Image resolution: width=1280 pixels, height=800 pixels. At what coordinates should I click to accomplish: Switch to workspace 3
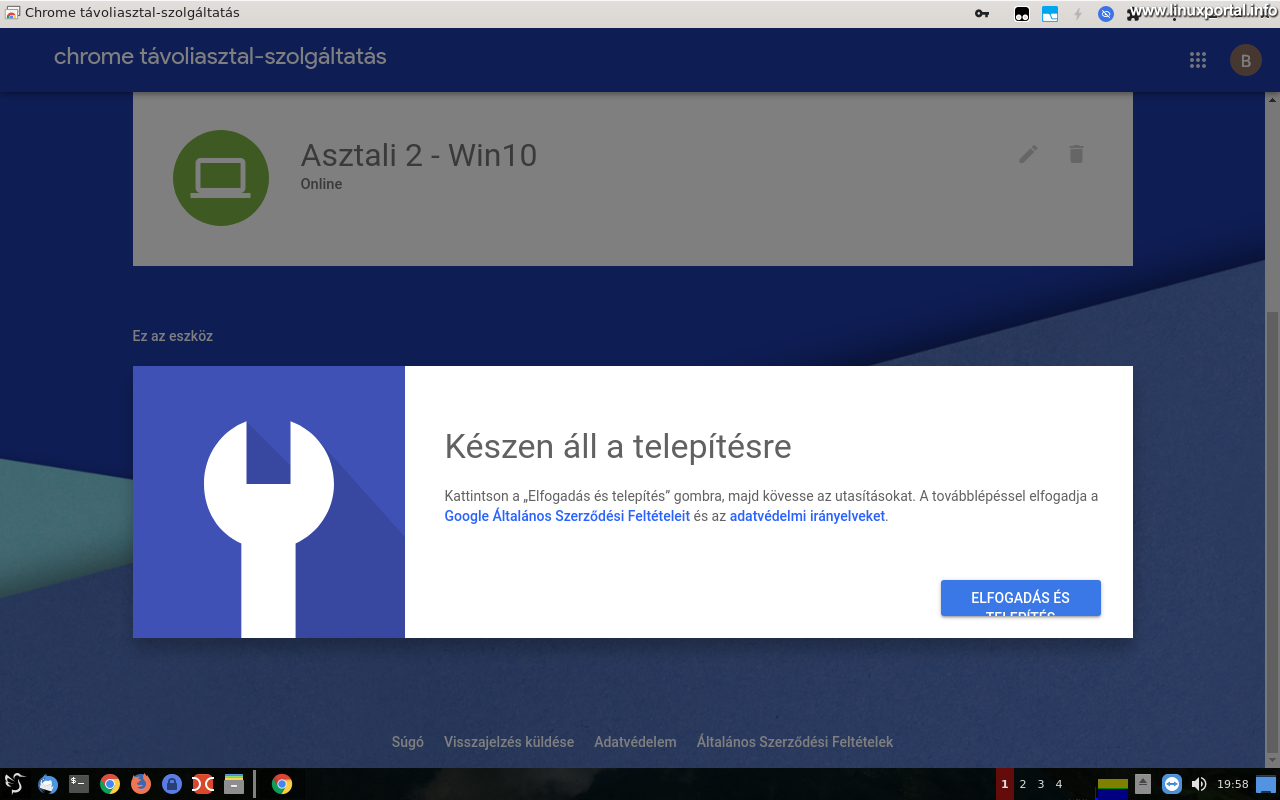(x=1041, y=784)
